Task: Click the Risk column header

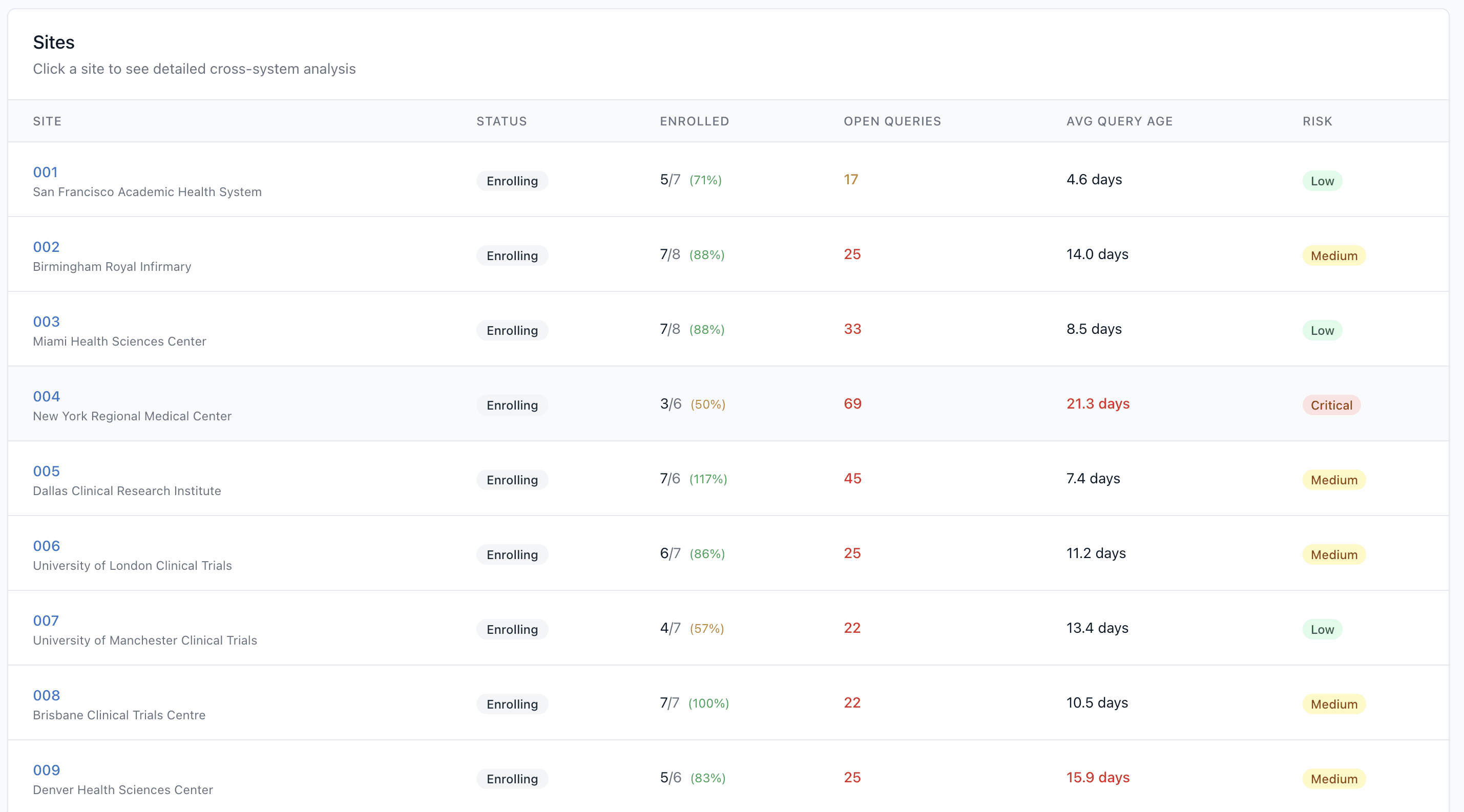Action: (1317, 121)
